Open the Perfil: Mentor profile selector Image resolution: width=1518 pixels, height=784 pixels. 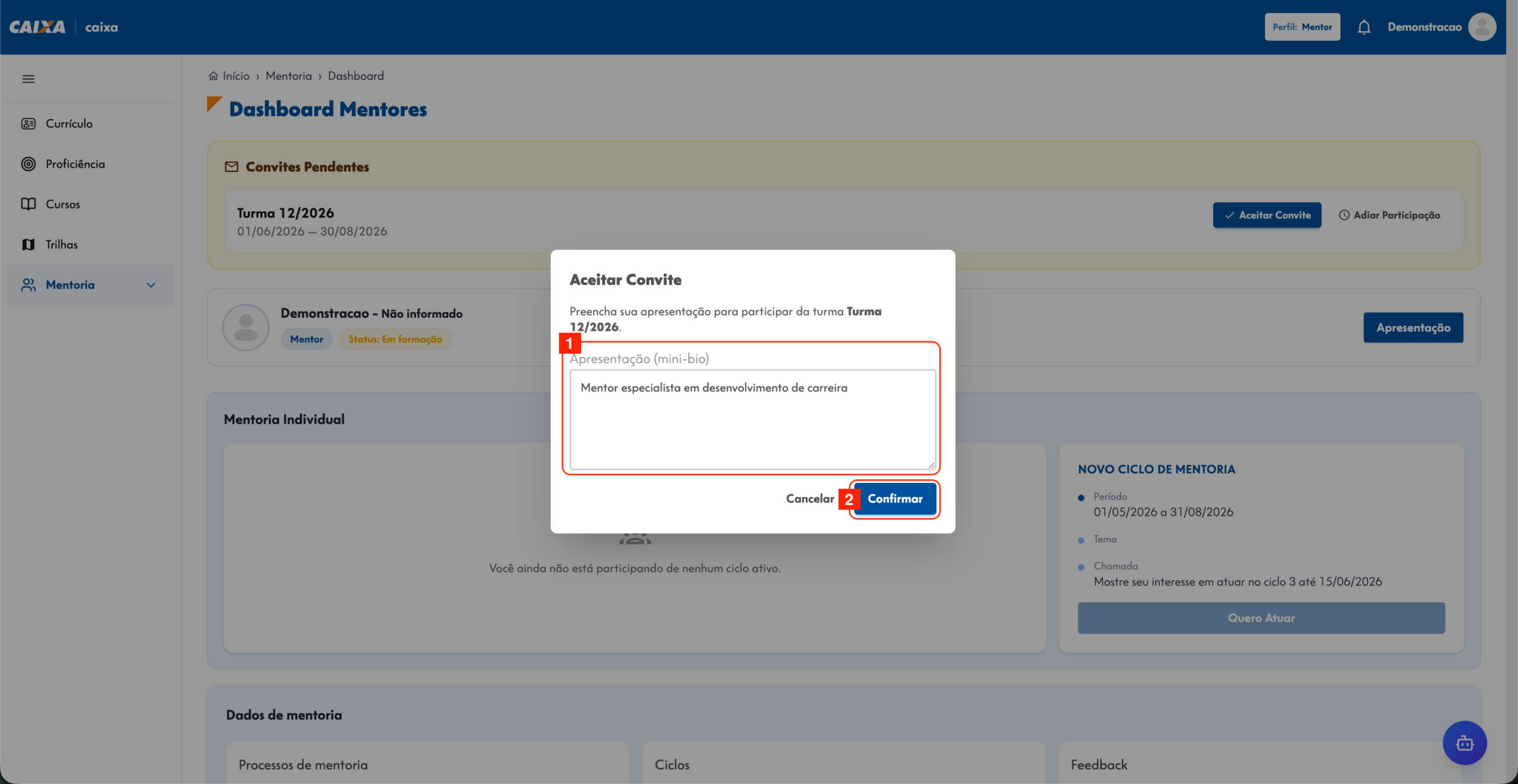click(x=1302, y=27)
